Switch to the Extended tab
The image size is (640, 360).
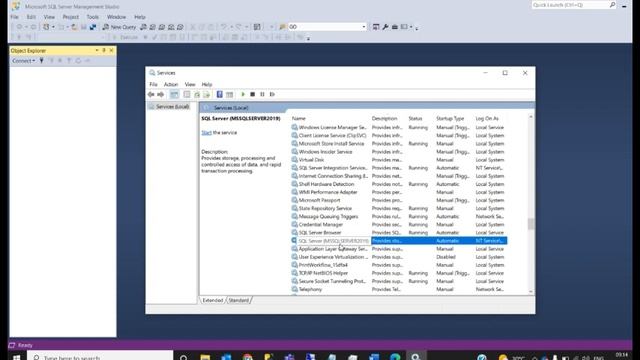(213, 300)
